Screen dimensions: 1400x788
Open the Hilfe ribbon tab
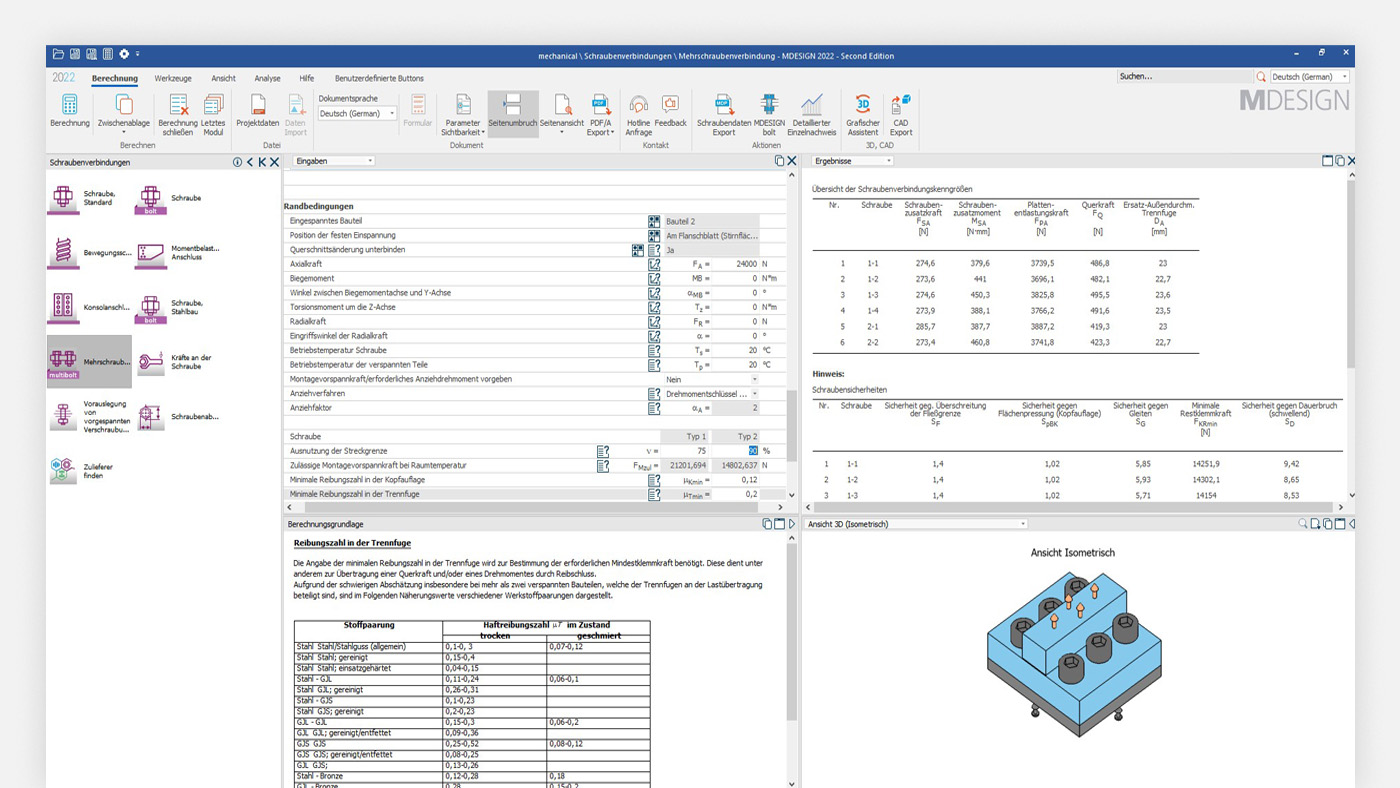coord(306,78)
